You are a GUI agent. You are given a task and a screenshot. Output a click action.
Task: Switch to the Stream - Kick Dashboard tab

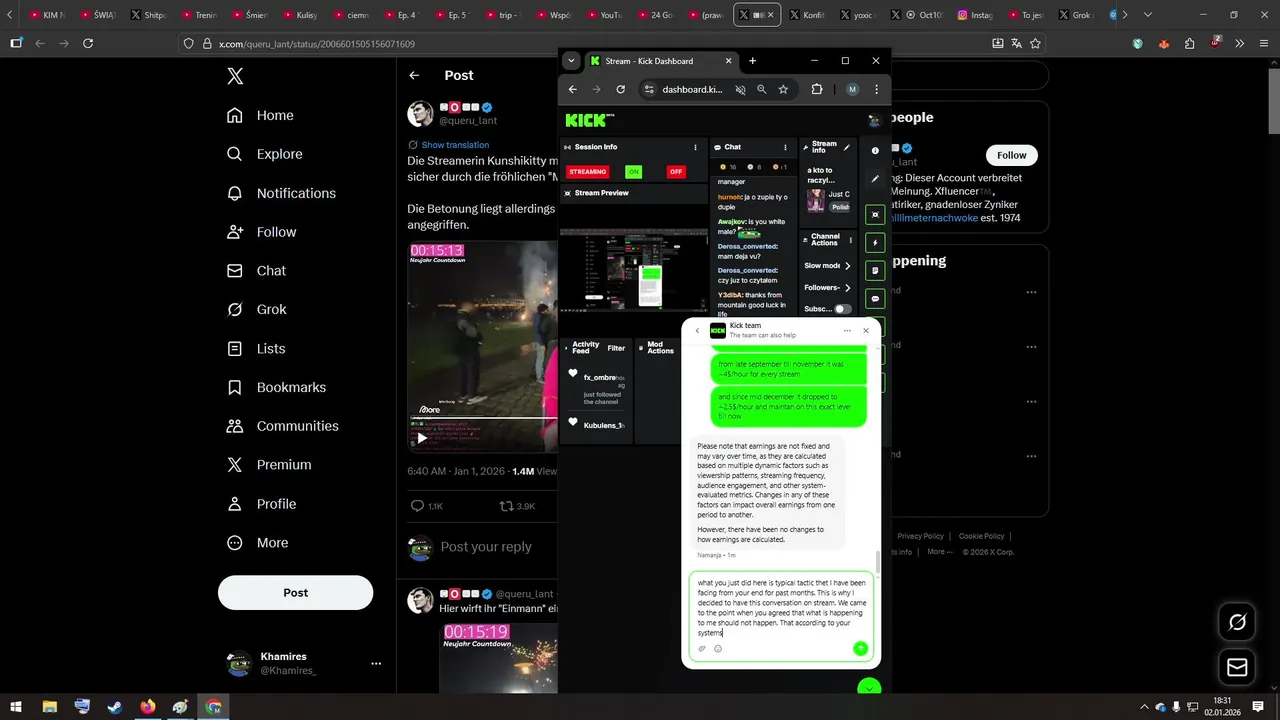click(661, 61)
